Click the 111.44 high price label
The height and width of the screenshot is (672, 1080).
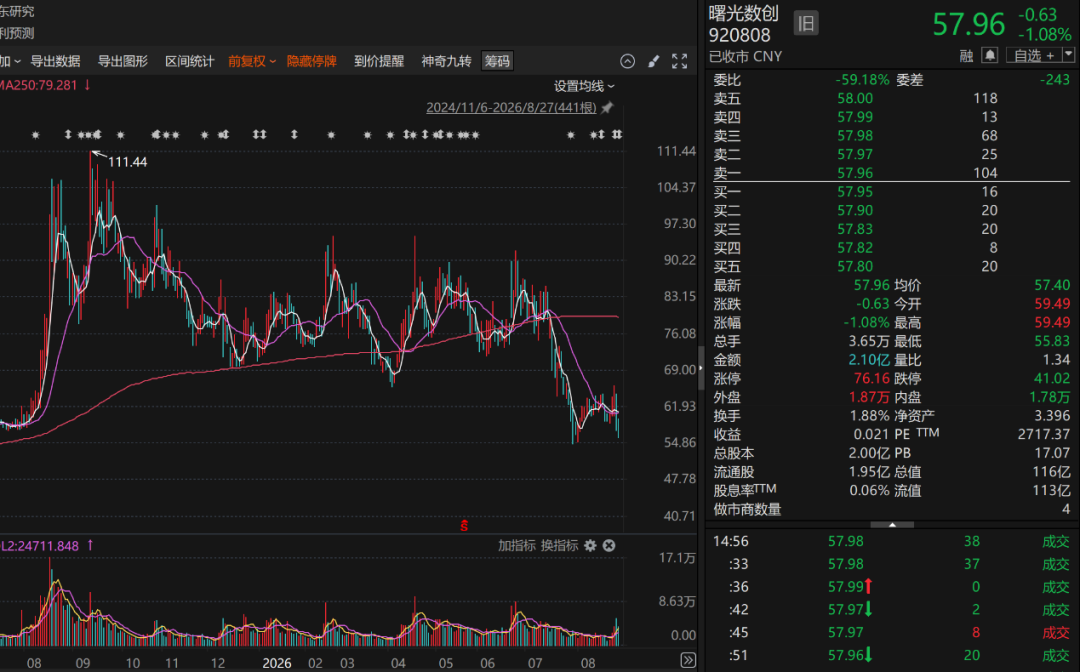coord(127,162)
